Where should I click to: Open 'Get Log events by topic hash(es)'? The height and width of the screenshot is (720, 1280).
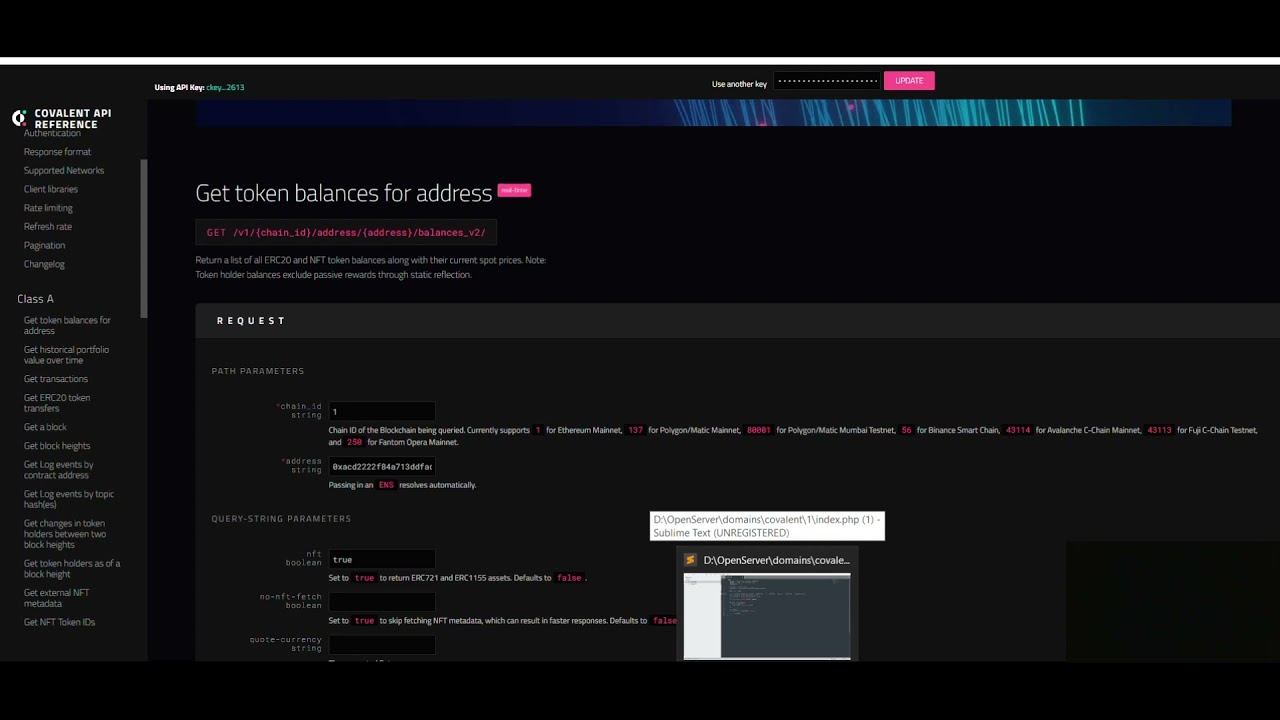click(69, 499)
